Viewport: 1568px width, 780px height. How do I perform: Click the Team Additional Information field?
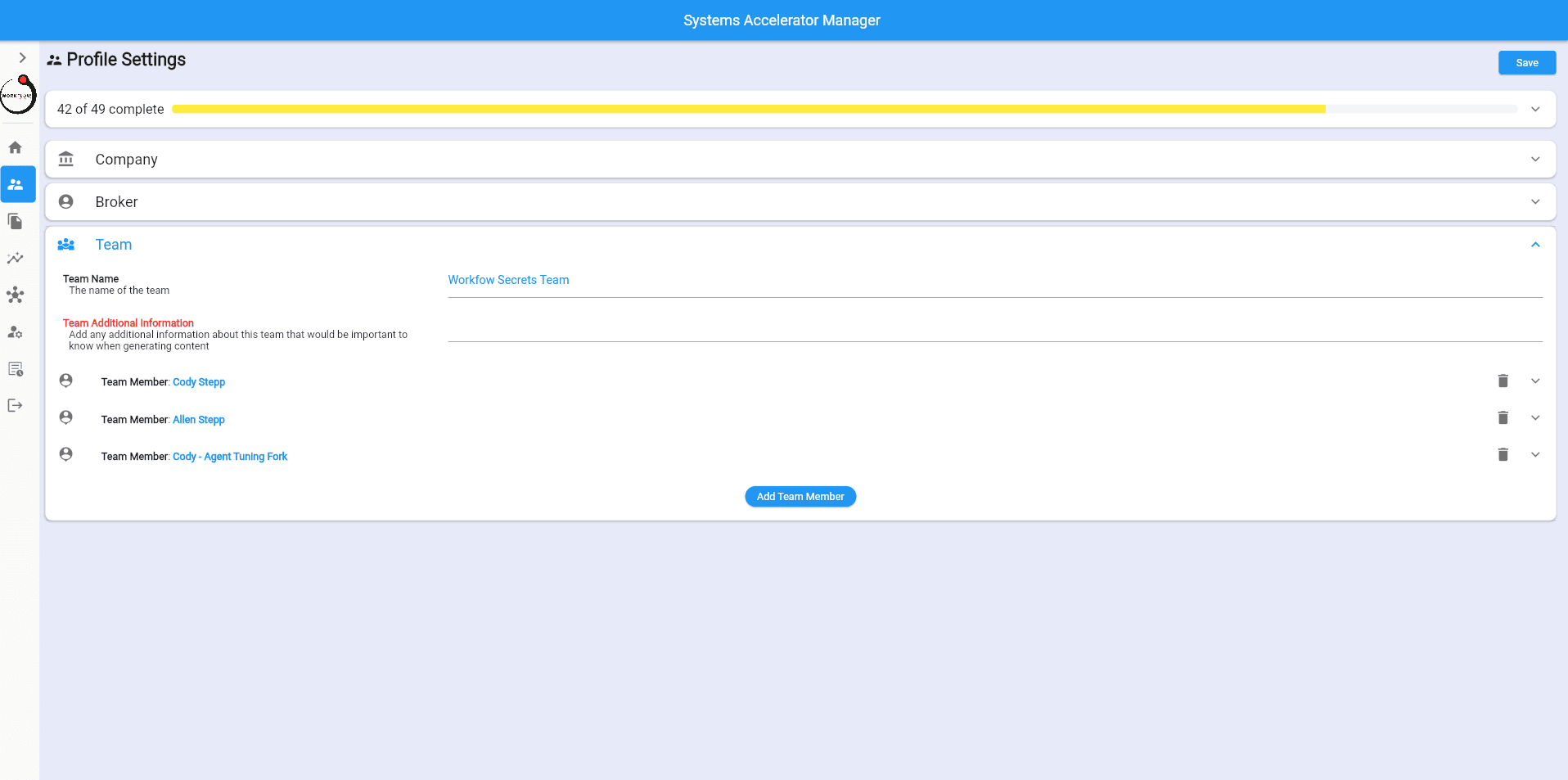click(994, 329)
